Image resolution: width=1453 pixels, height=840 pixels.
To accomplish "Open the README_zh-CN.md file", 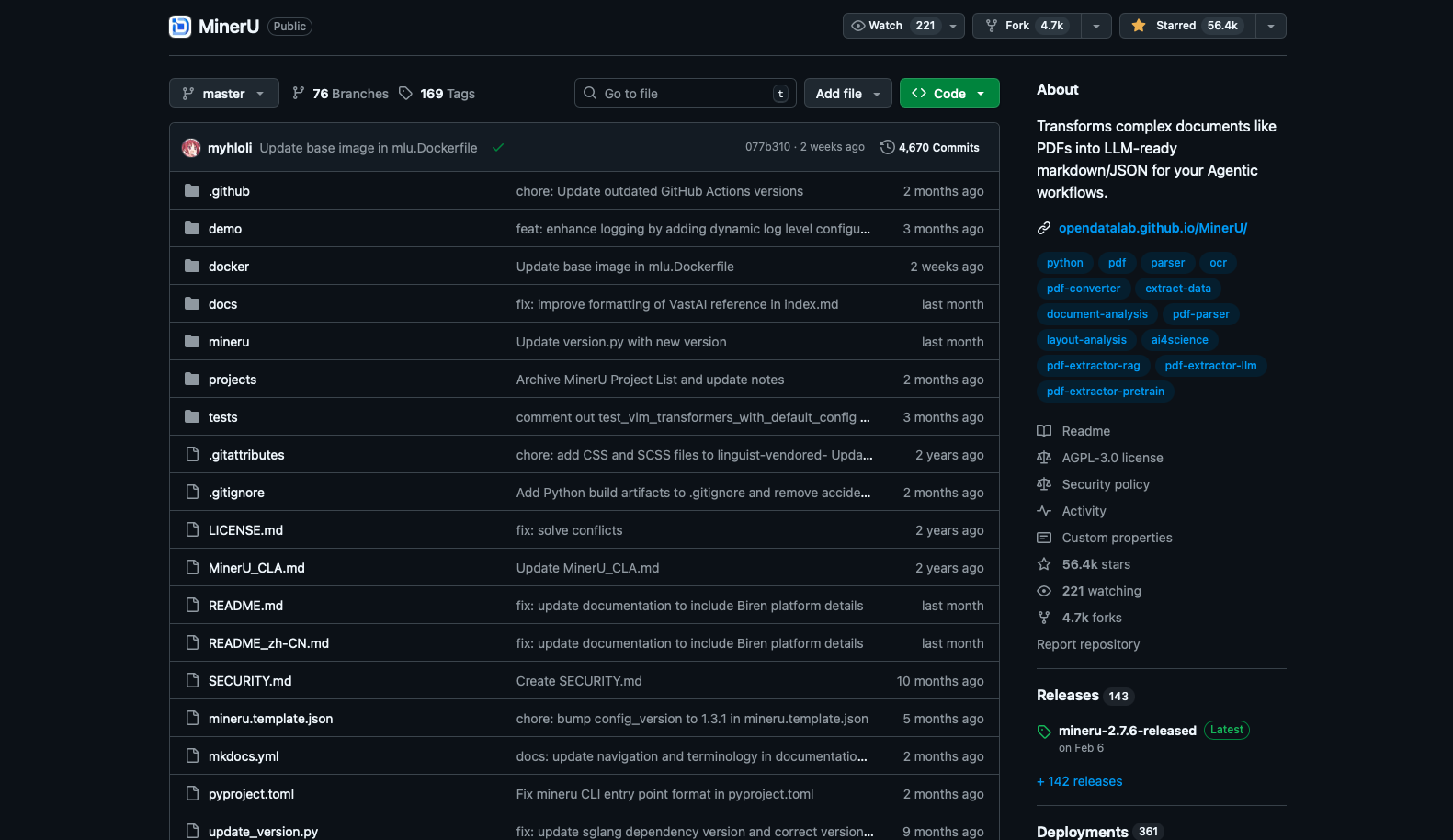I will tap(268, 643).
